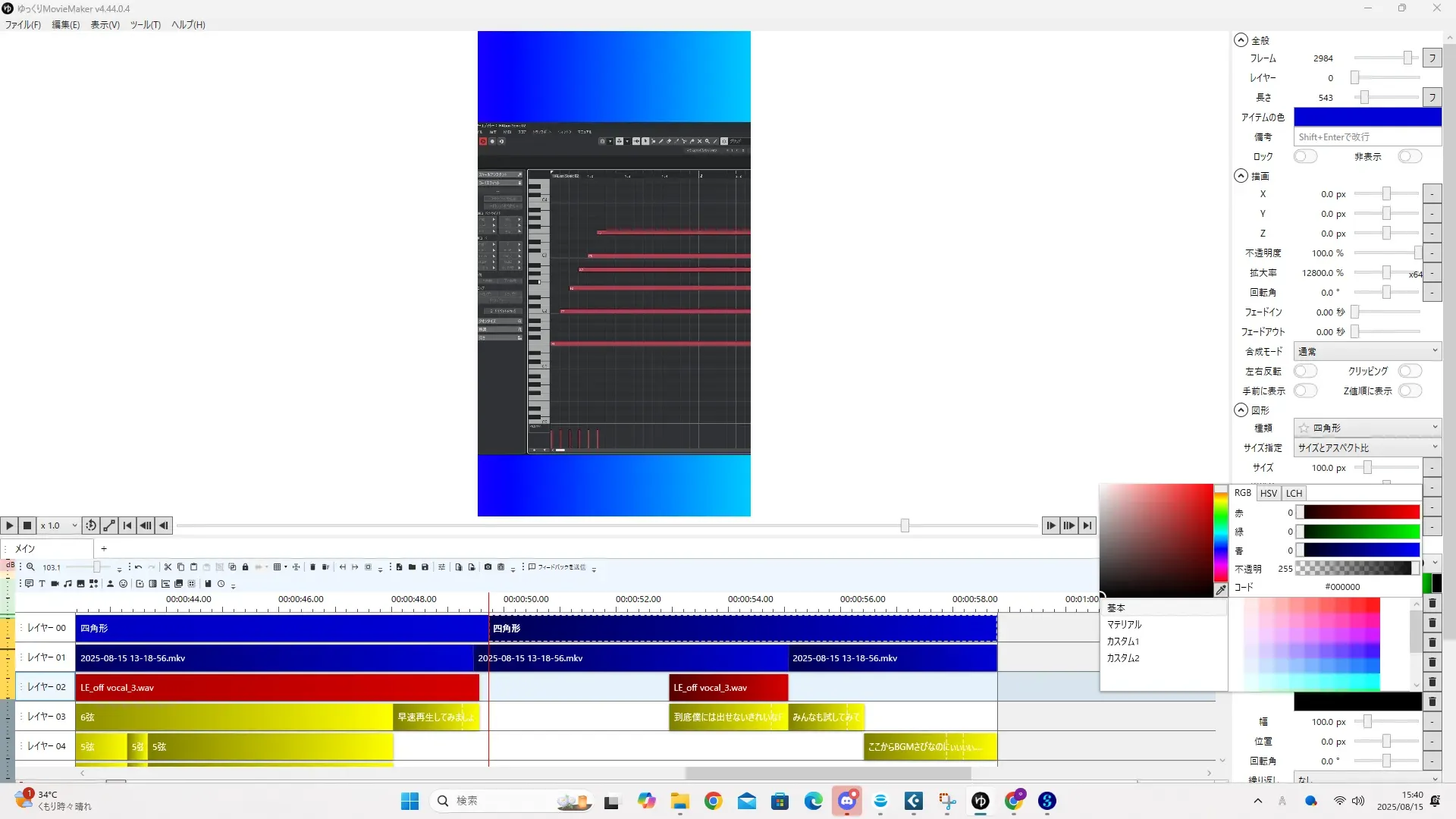Toggle the ロック switch on
Image resolution: width=1456 pixels, height=819 pixels.
tap(1305, 156)
